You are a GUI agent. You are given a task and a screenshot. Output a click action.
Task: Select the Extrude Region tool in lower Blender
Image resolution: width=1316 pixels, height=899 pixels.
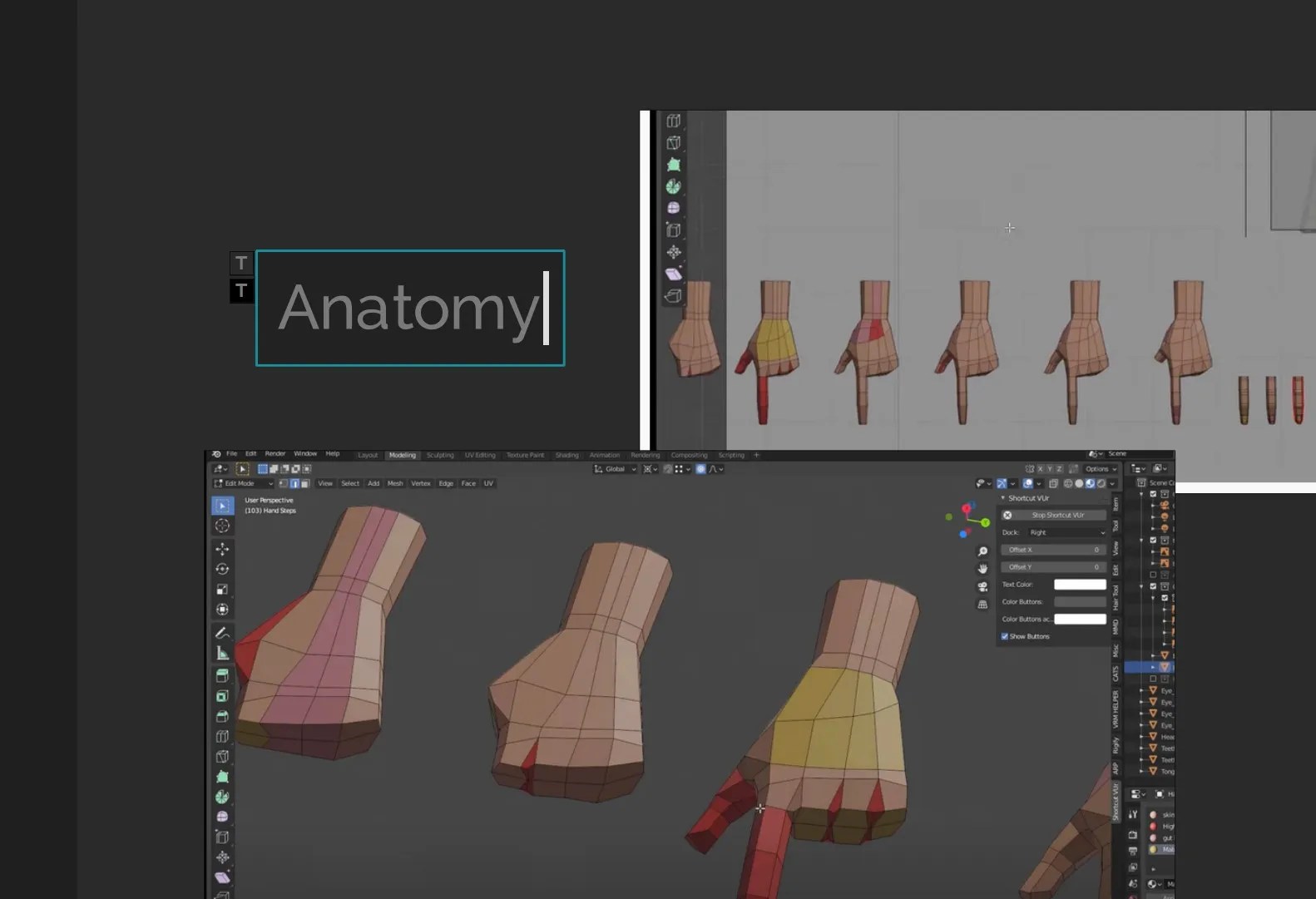tap(222, 676)
